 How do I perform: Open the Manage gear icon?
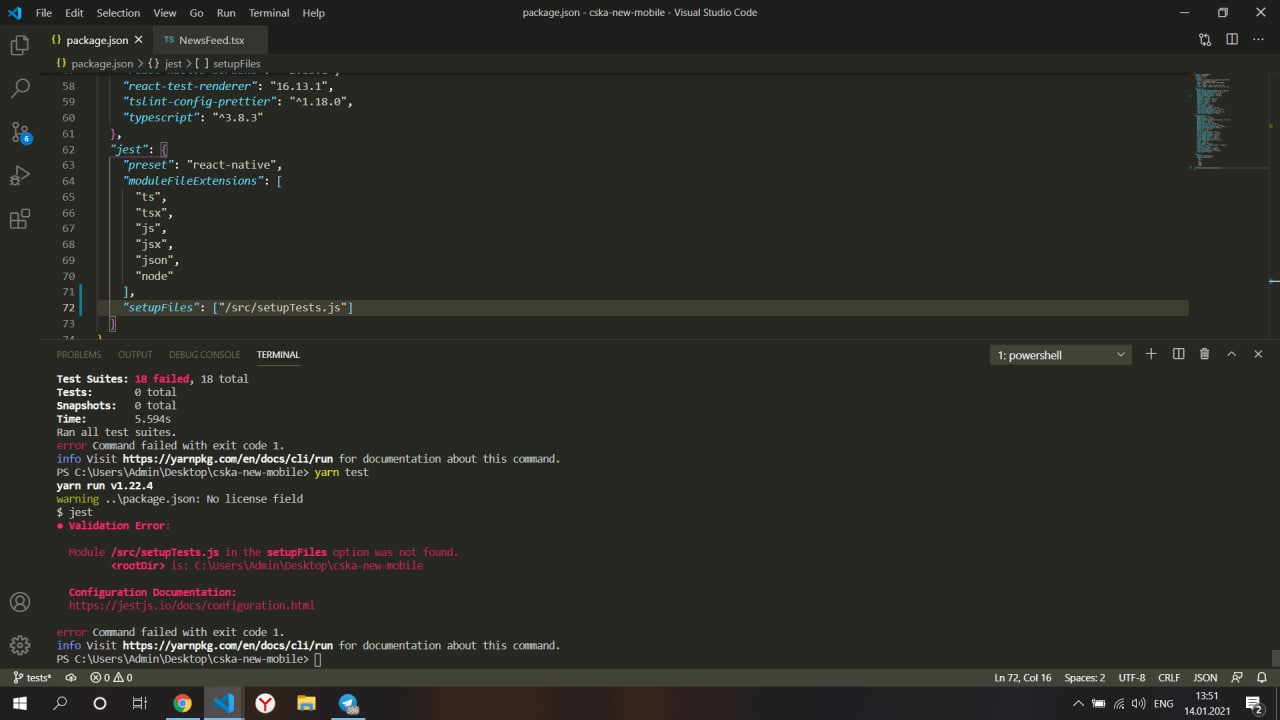click(19, 645)
